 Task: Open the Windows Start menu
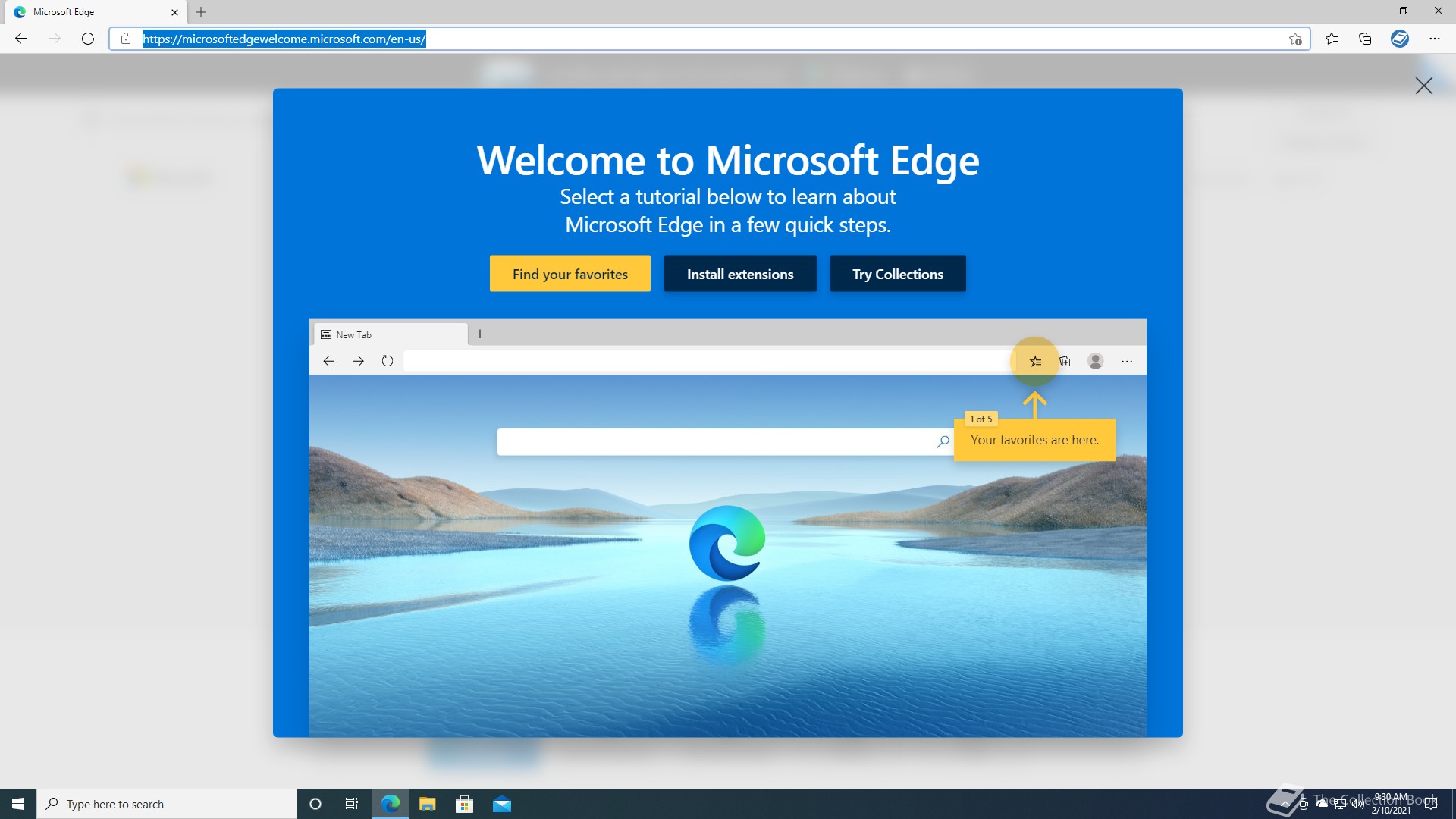[x=18, y=804]
